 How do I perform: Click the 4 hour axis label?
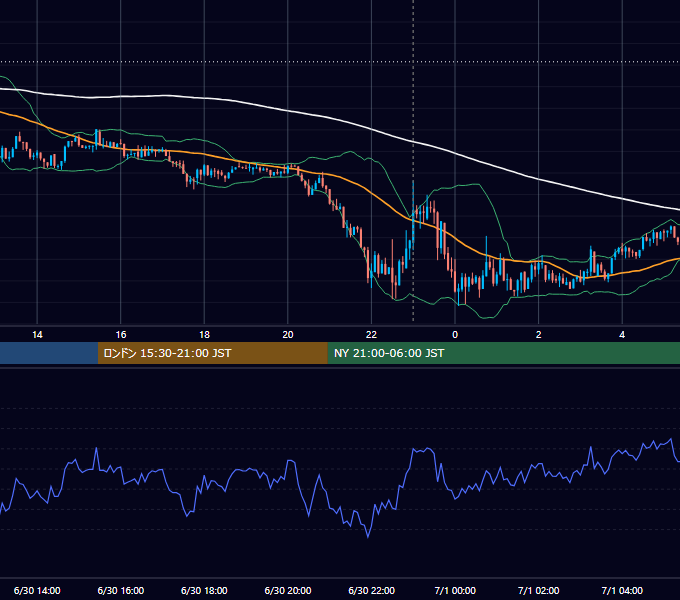coord(622,335)
